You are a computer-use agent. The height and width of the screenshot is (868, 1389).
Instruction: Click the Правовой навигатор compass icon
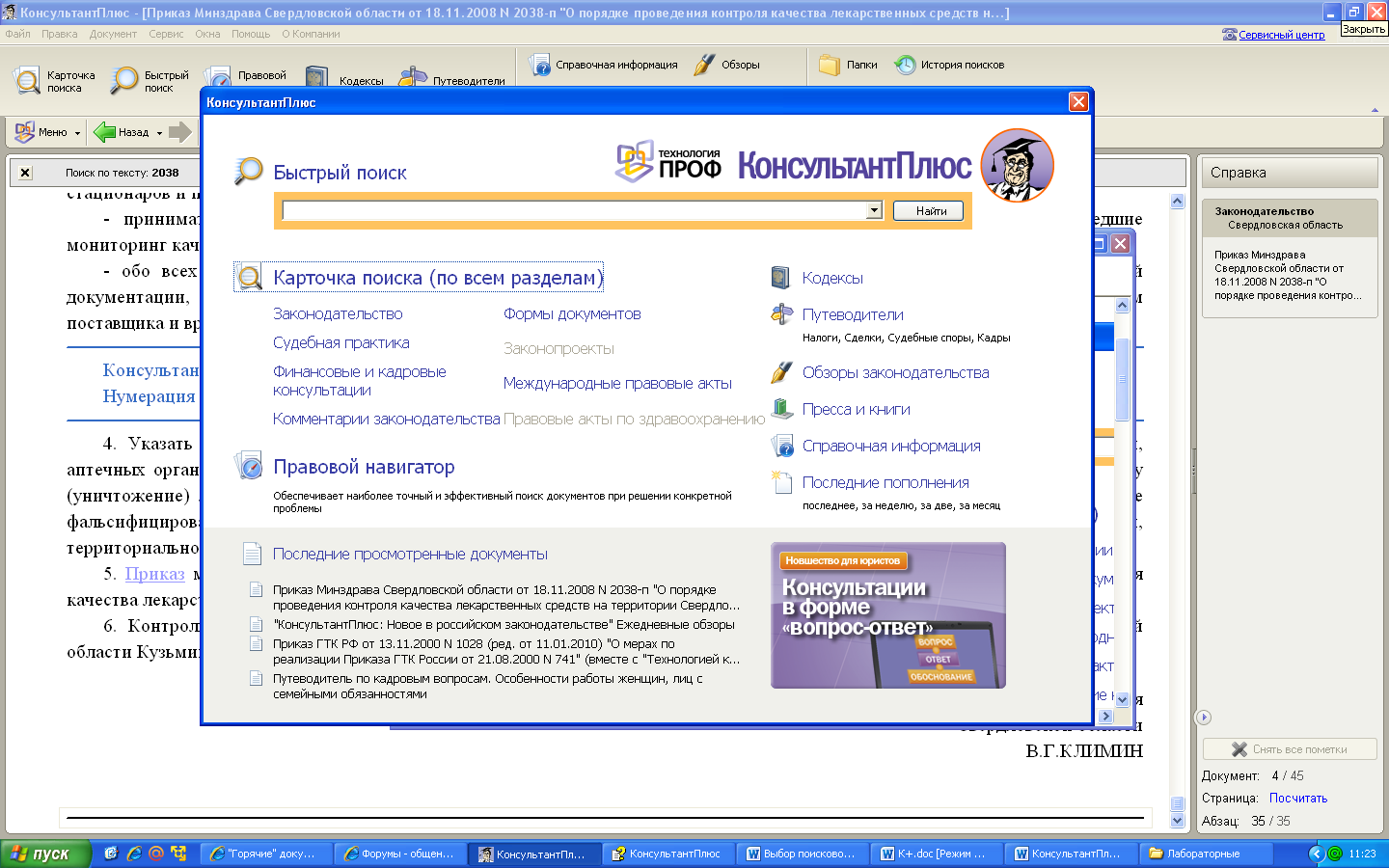click(249, 466)
